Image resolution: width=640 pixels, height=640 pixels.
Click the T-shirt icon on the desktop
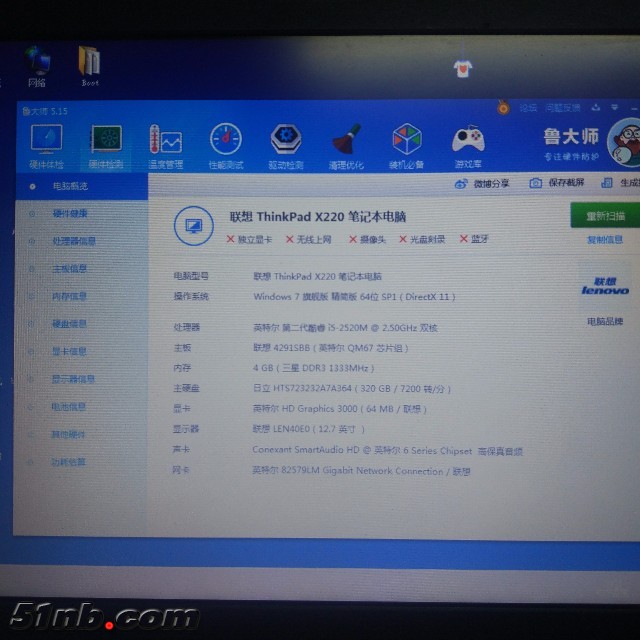(x=463, y=68)
